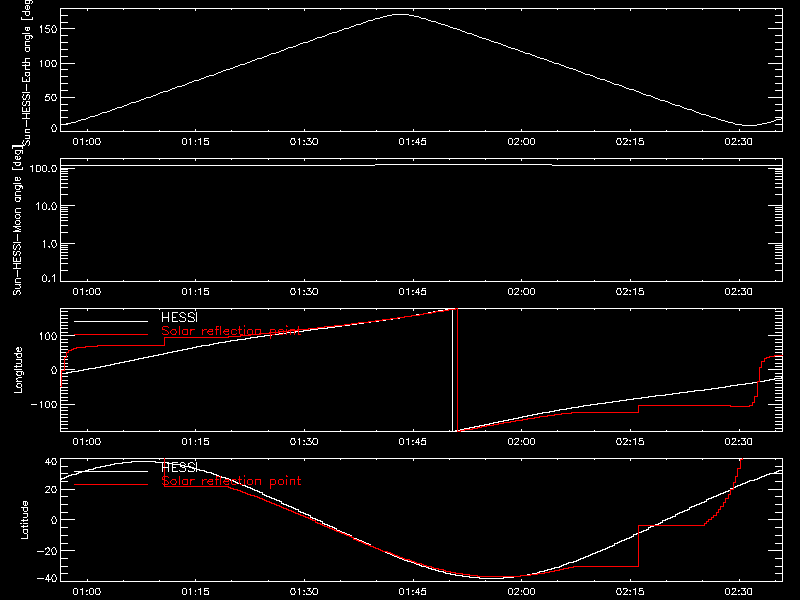
Task: Click 02:30 under the Earth angle plot
Action: (739, 142)
